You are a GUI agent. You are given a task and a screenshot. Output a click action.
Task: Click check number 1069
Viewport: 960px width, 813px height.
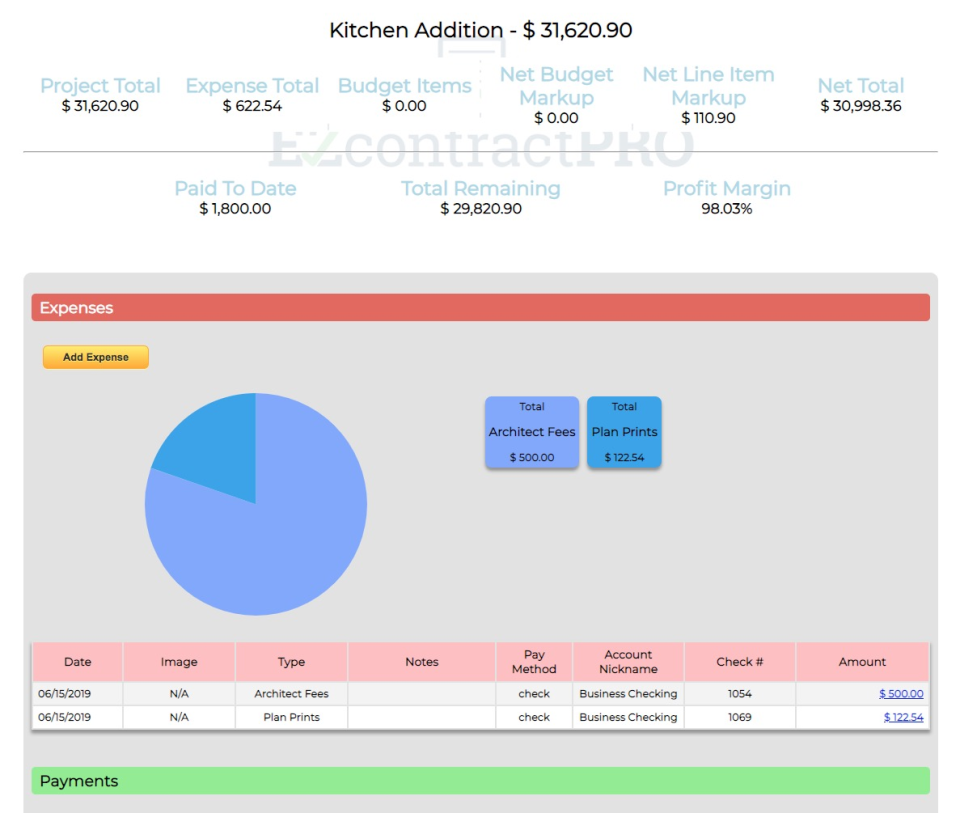pos(740,717)
